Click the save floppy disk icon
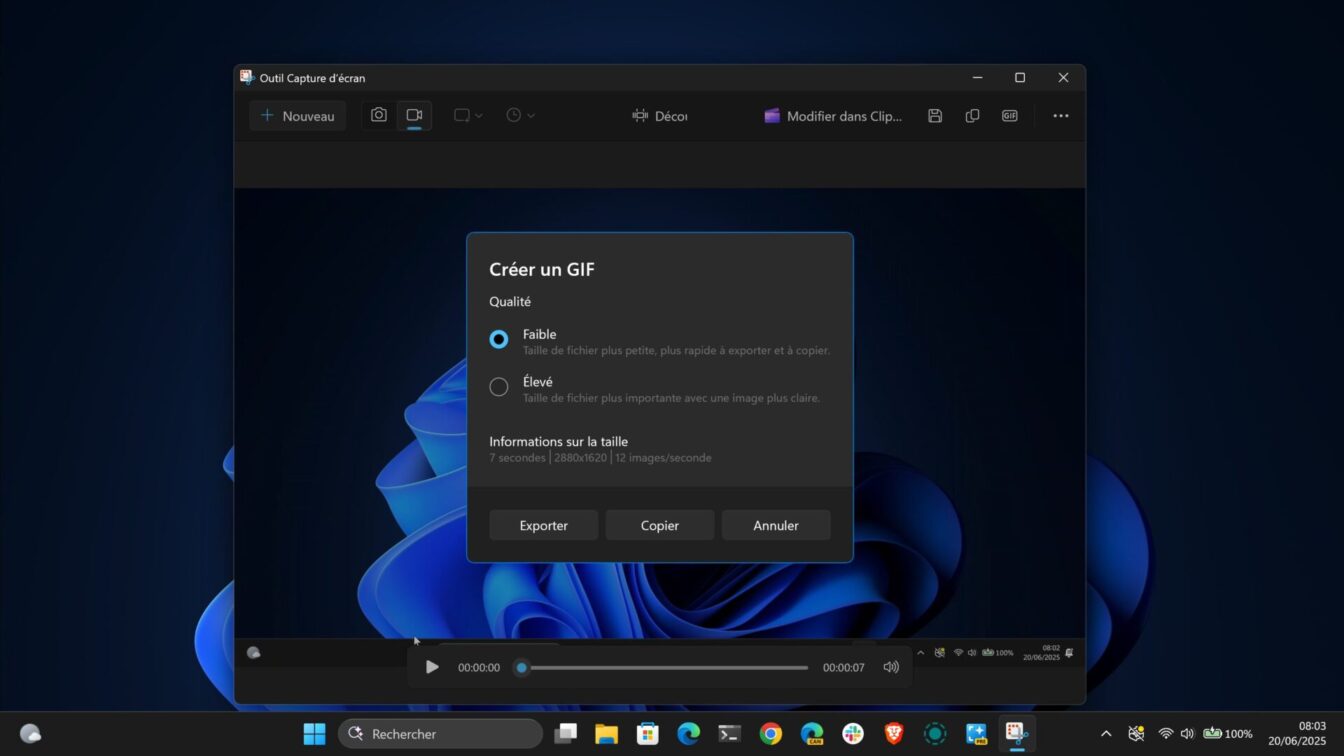 (935, 116)
